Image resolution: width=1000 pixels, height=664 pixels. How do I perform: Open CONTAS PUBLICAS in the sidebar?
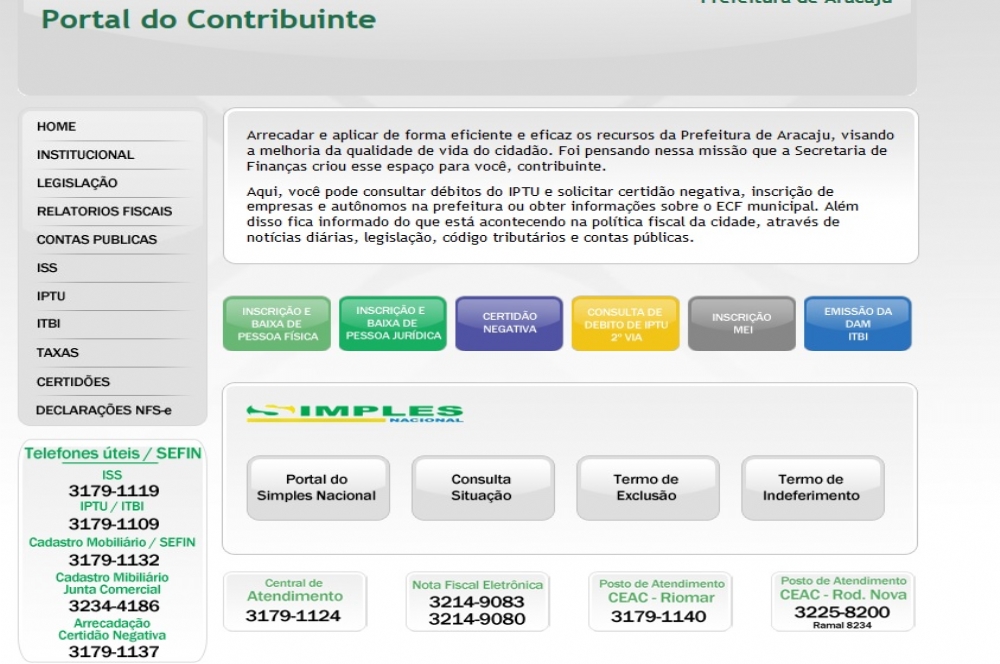[x=96, y=240]
